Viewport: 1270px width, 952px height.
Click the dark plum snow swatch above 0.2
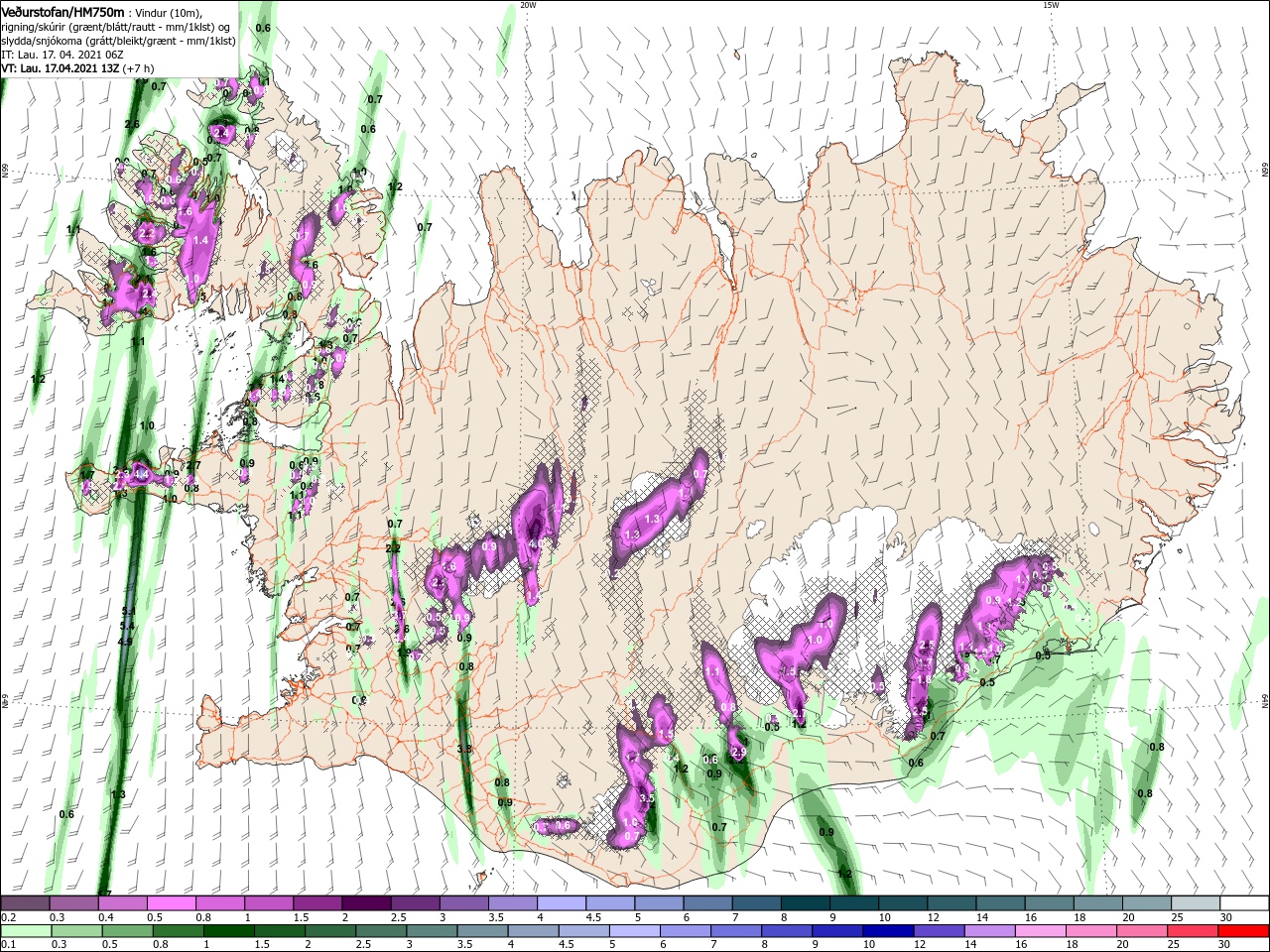click(25, 903)
